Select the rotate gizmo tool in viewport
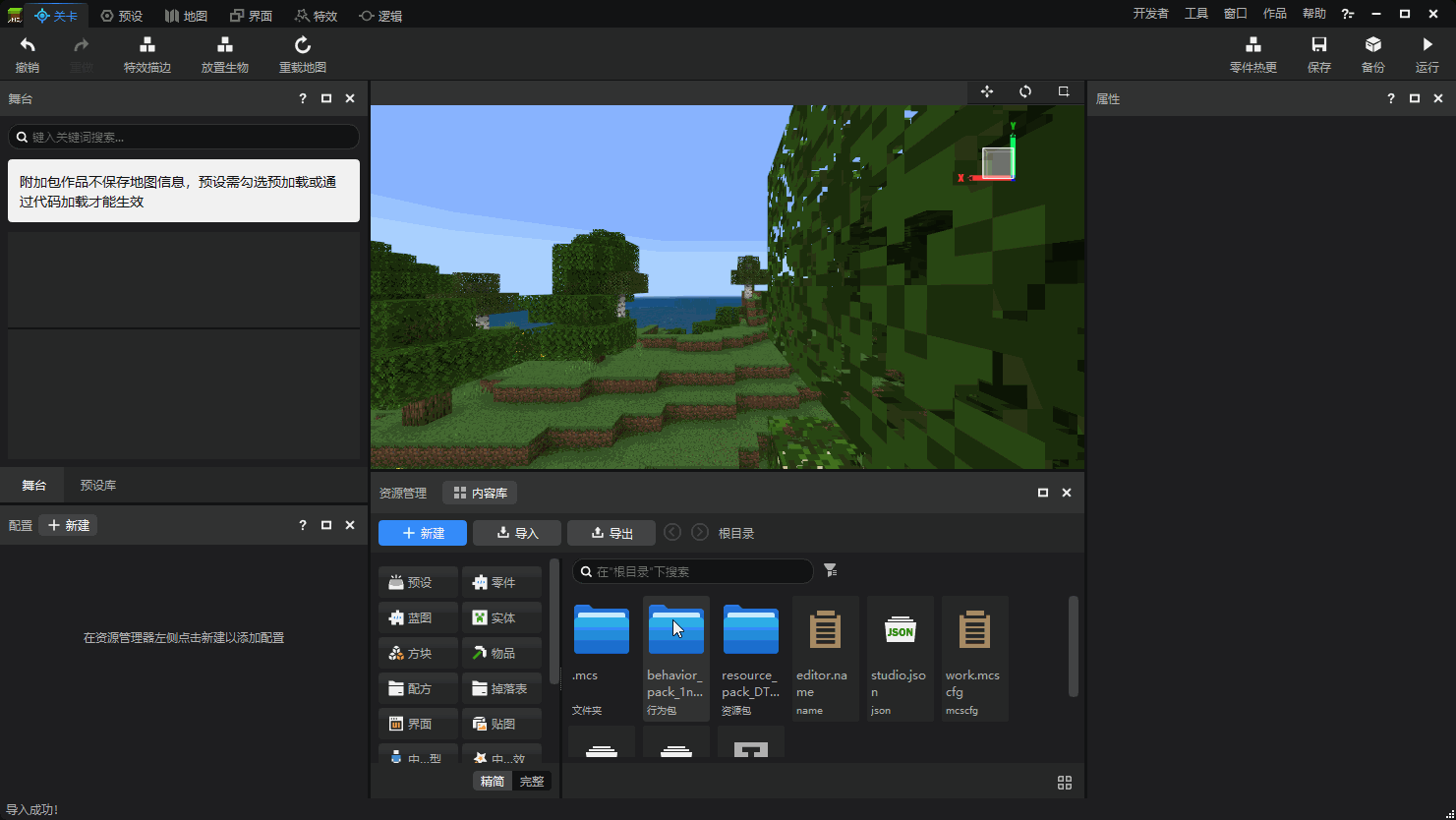 click(1025, 91)
